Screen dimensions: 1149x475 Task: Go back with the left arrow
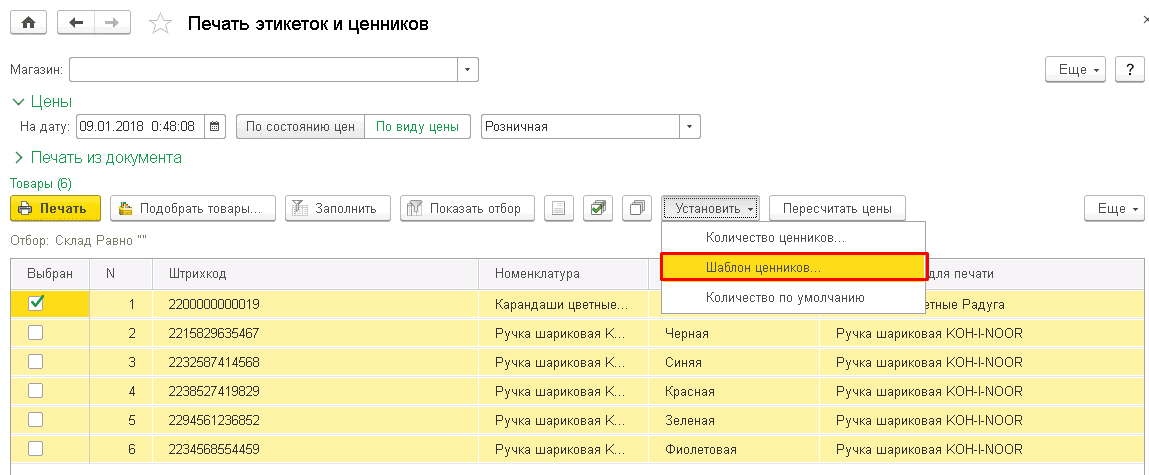click(76, 23)
